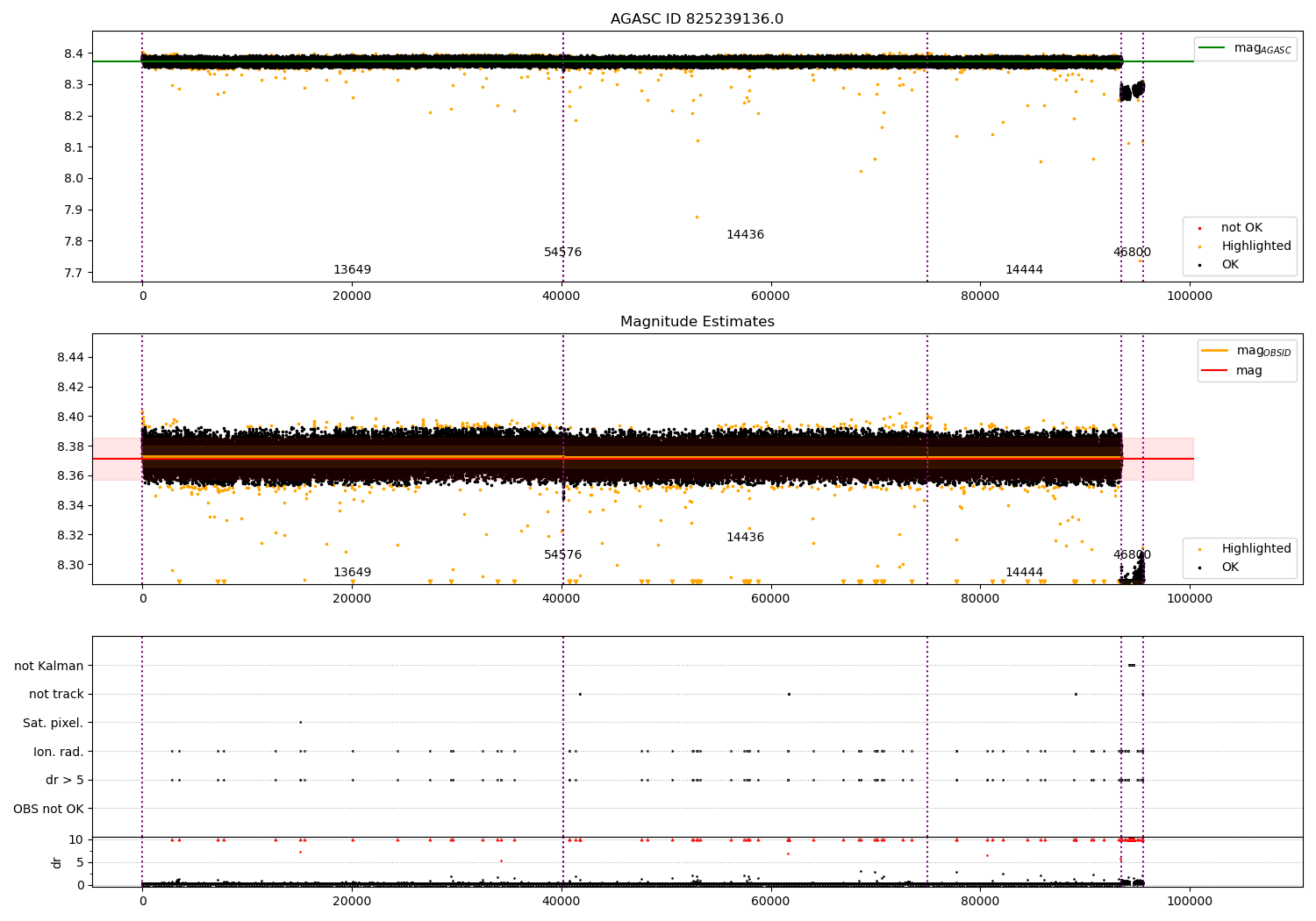Select the 'not Kalman' row label
1316x921 pixels.
[x=48, y=666]
